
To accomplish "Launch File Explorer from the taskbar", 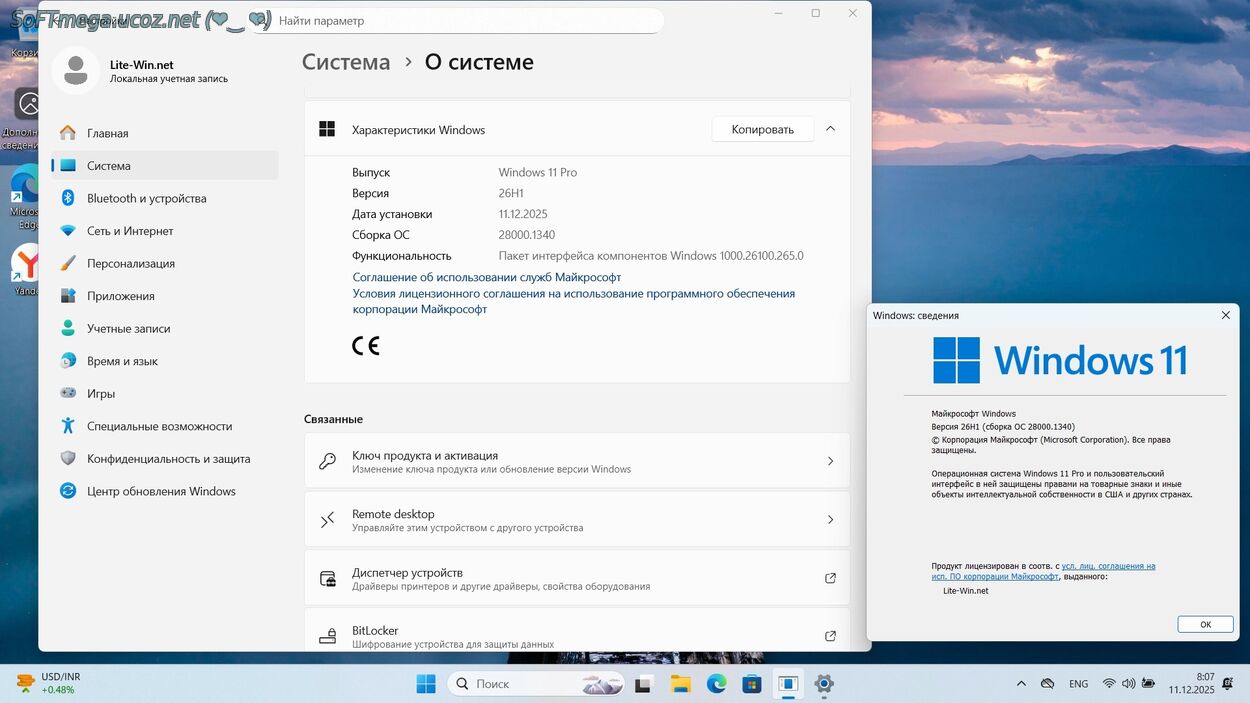I will click(x=680, y=684).
